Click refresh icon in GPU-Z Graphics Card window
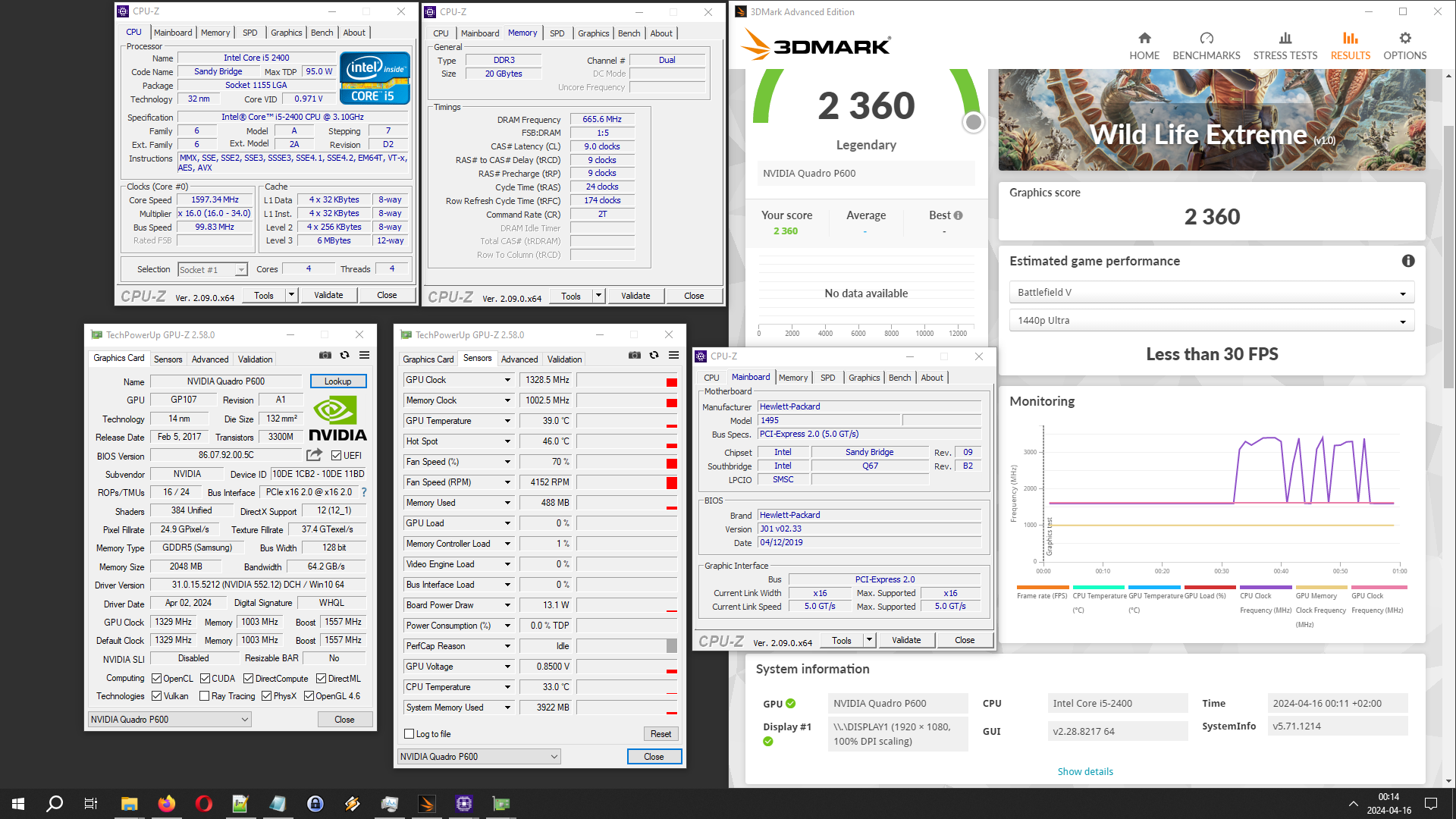 click(344, 355)
